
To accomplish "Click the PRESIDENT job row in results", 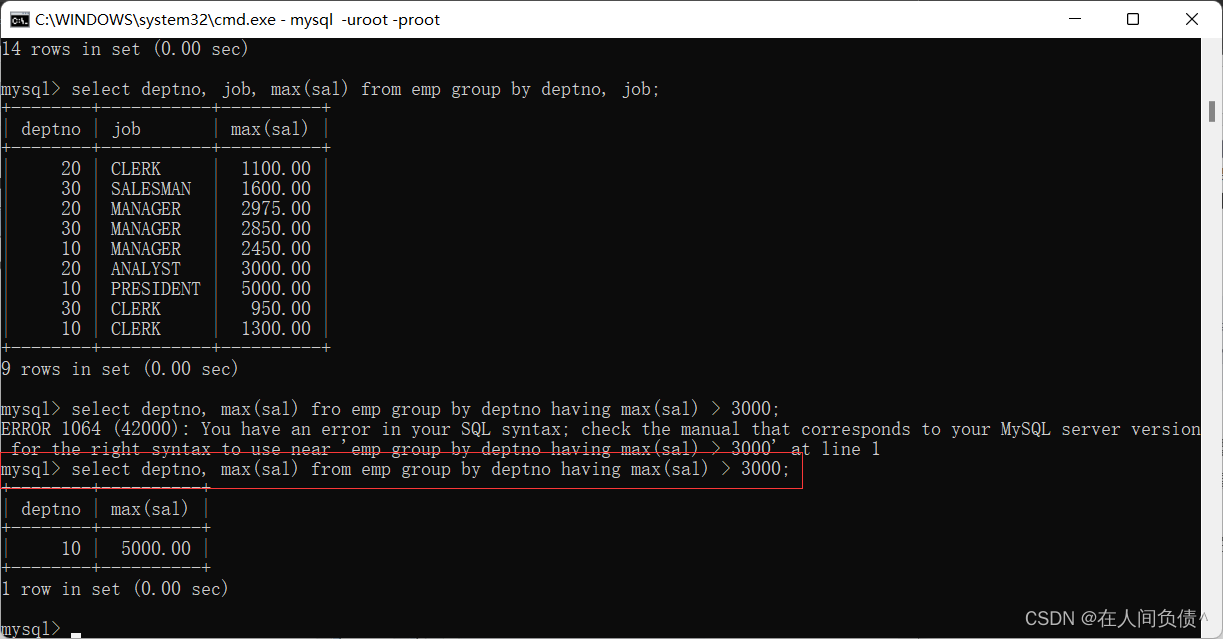I will [x=155, y=289].
